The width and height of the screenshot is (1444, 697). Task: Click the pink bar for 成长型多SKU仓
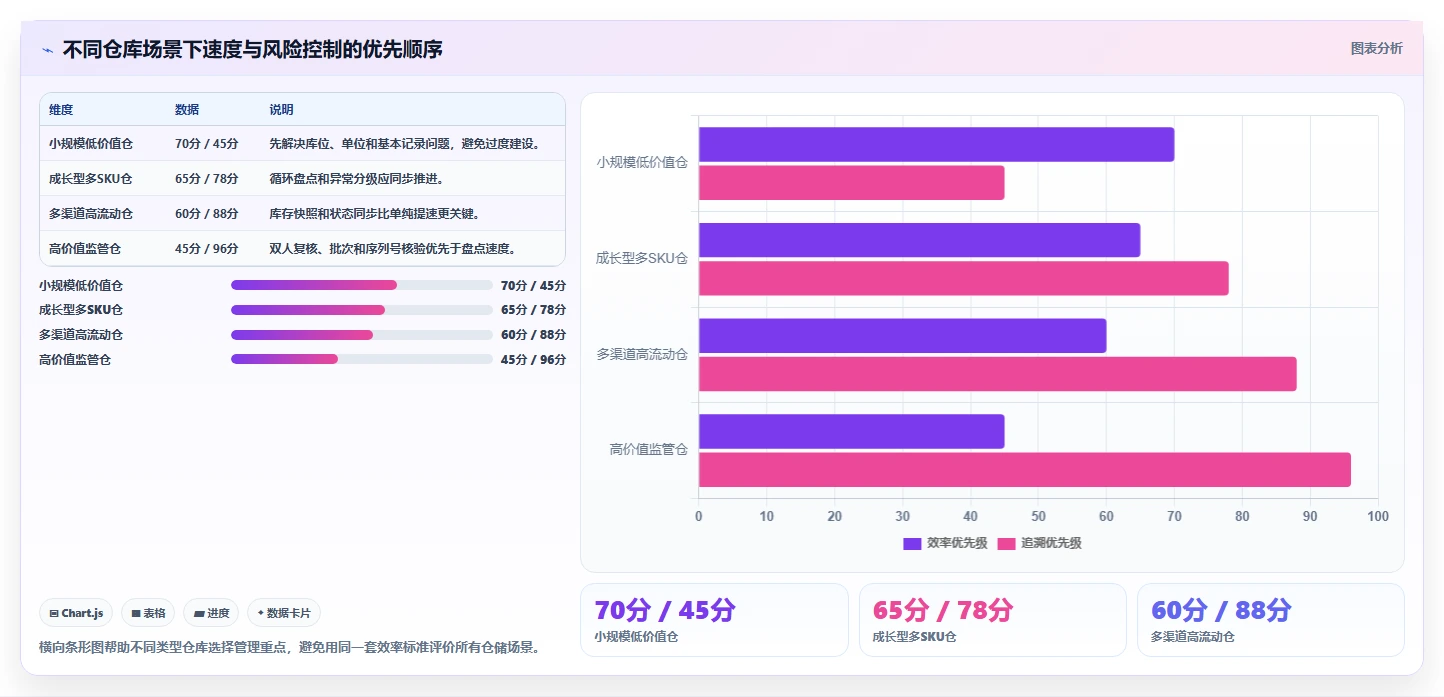[963, 278]
